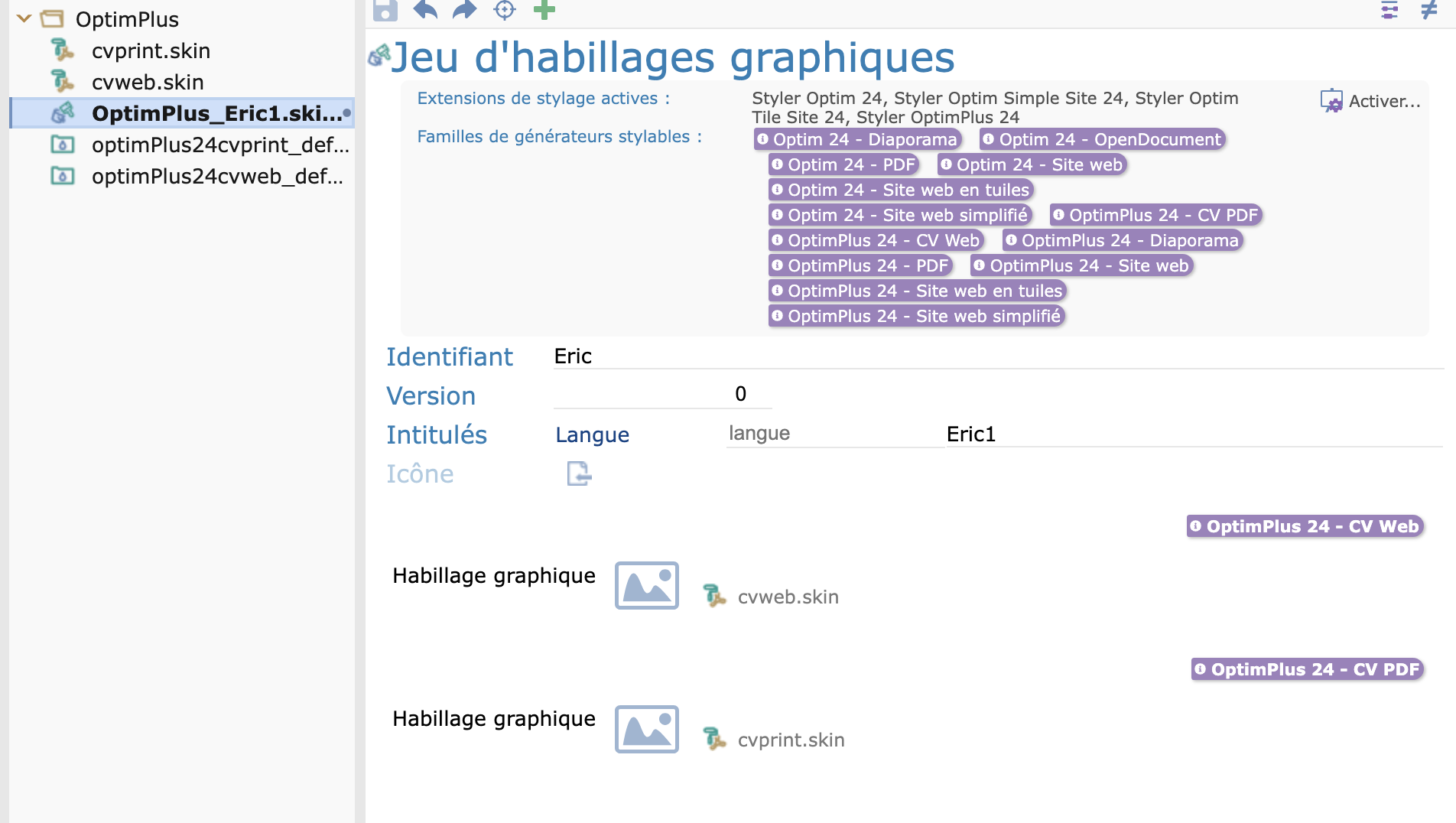The height and width of the screenshot is (823, 1456).
Task: Click the Version number field
Action: [x=662, y=394]
